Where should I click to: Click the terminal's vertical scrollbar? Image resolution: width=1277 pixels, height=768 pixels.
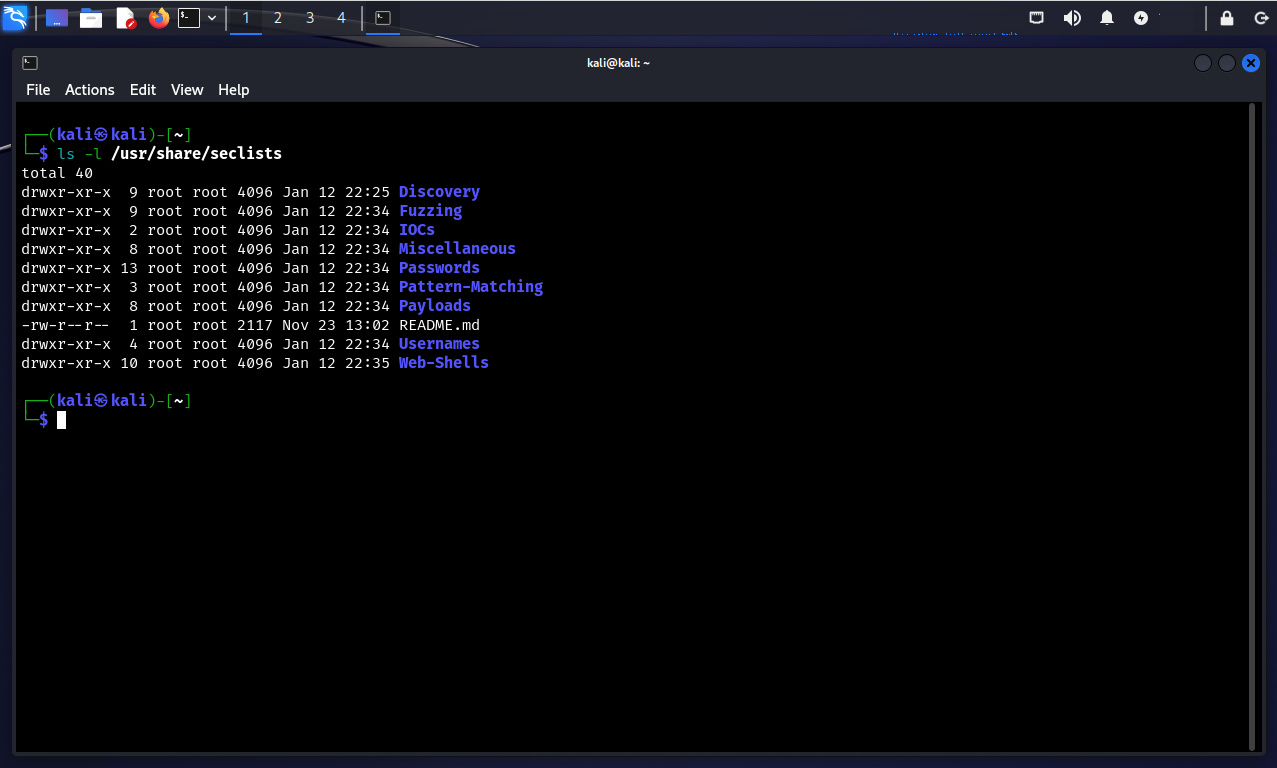(1253, 425)
